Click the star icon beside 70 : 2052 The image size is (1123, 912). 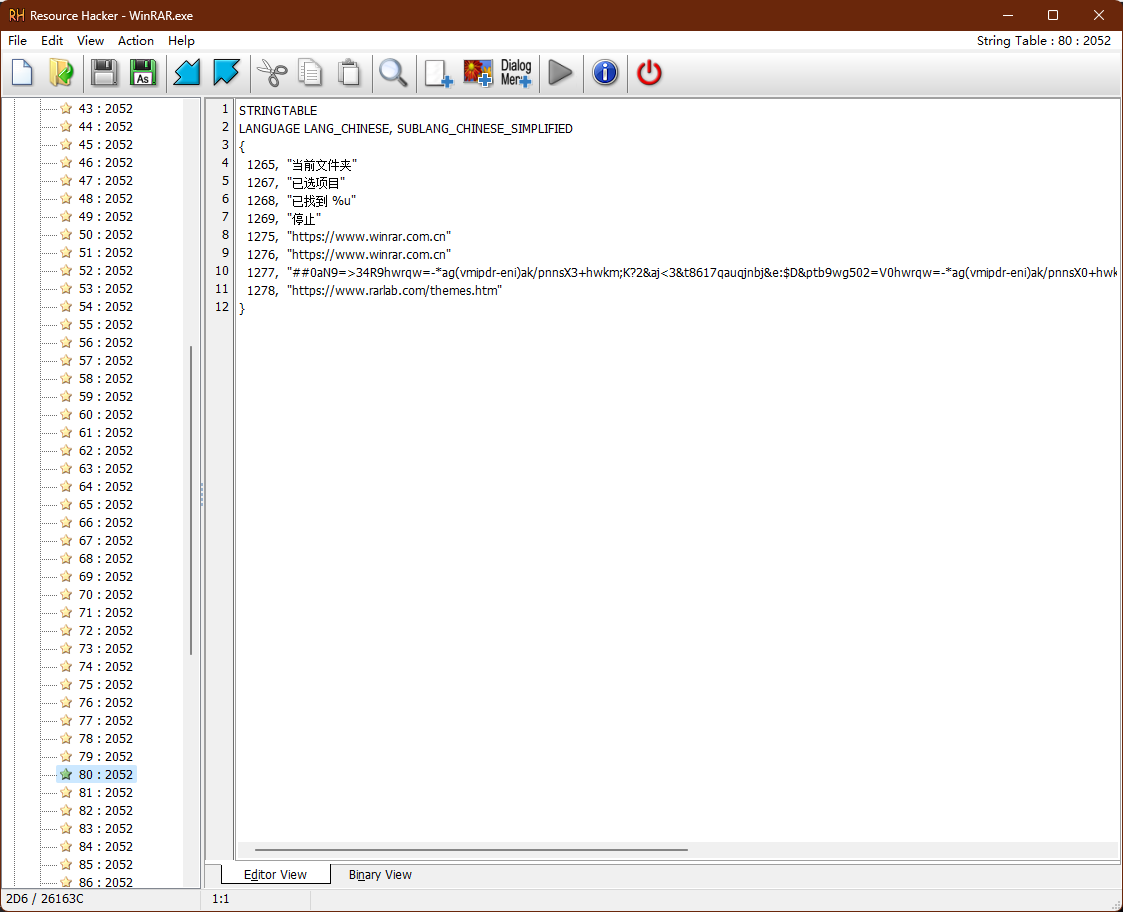click(x=66, y=594)
